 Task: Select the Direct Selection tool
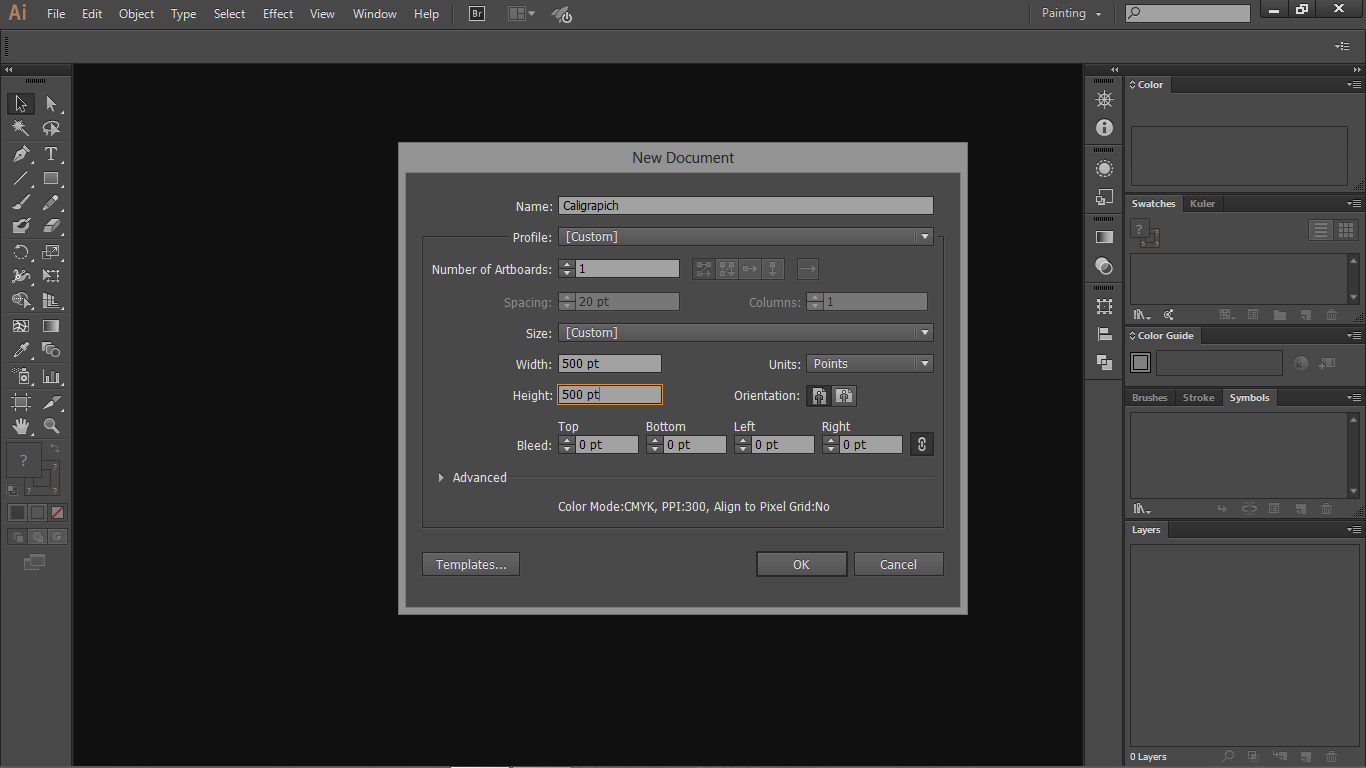(x=51, y=104)
